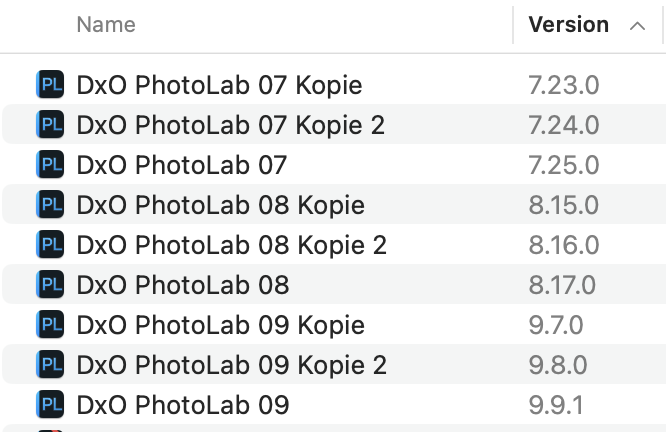Screen dimensions: 666x432
Task: Click the DxO PhotoLab 07 Kopie app icon
Action: point(50,85)
